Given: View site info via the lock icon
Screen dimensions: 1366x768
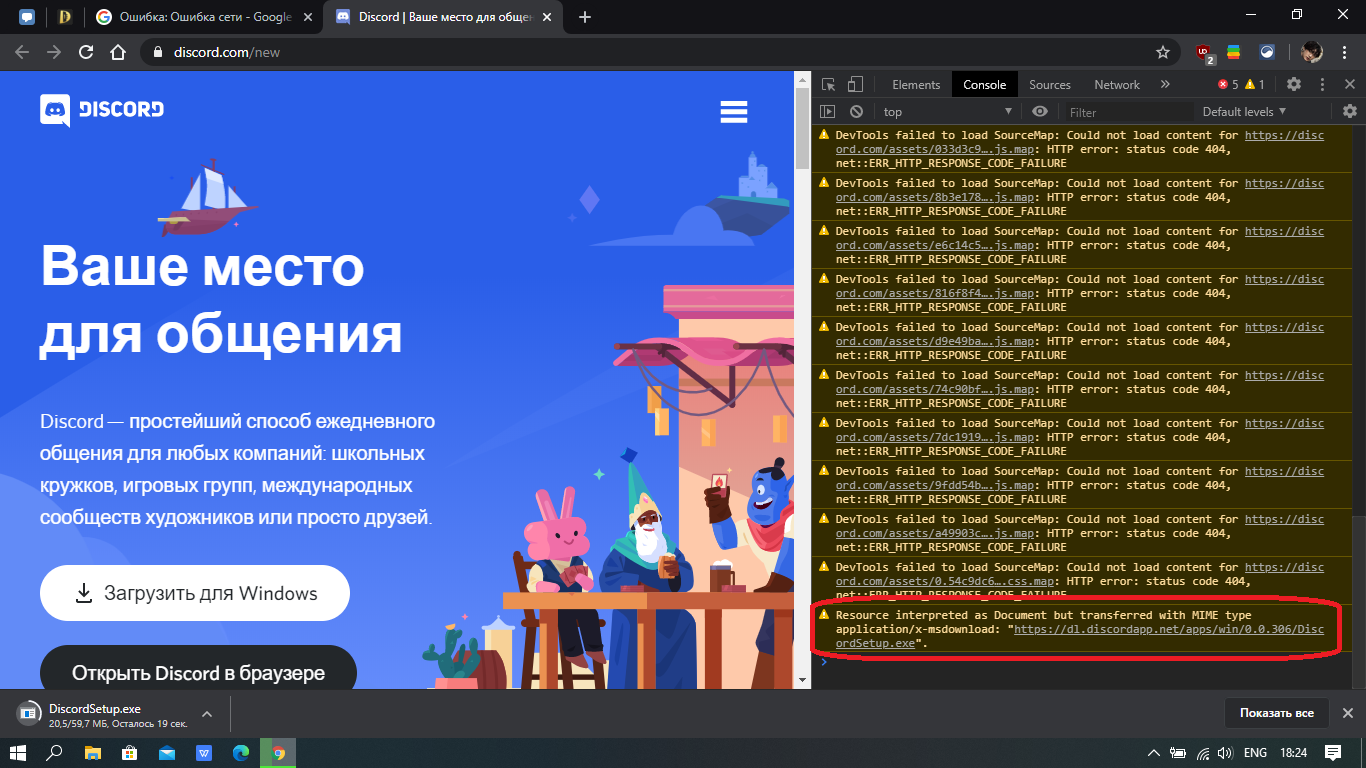Looking at the screenshot, I should click(156, 52).
